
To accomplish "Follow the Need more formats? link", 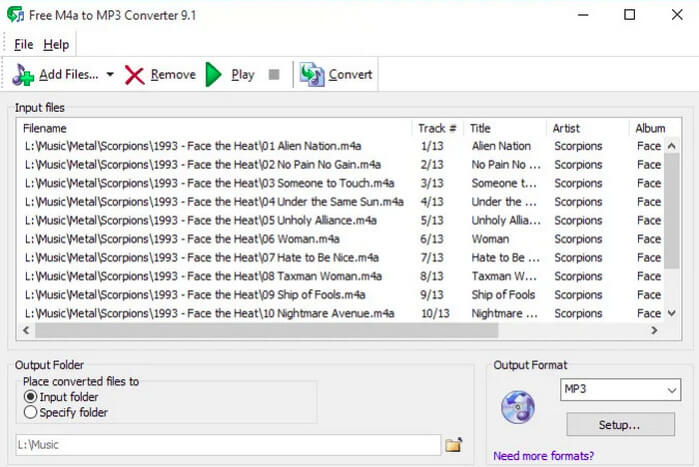I will click(x=543, y=456).
